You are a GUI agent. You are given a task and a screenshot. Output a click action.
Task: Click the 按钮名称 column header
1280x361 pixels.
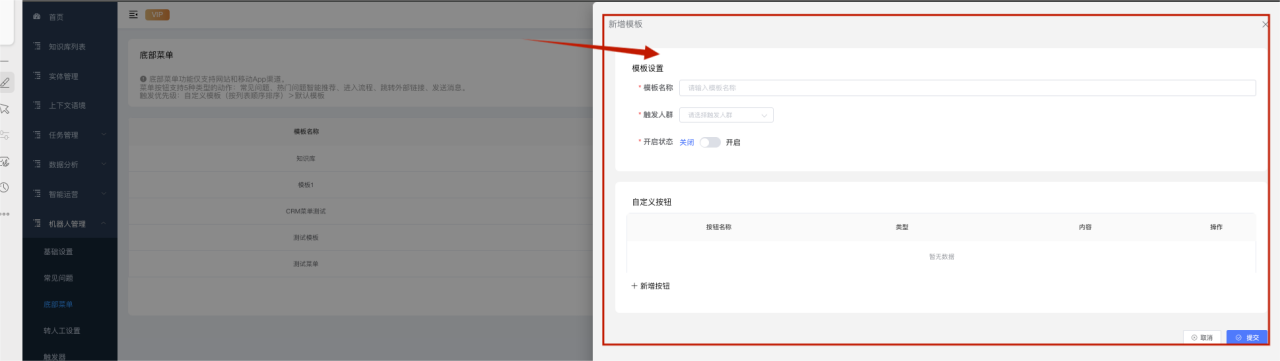click(x=718, y=227)
